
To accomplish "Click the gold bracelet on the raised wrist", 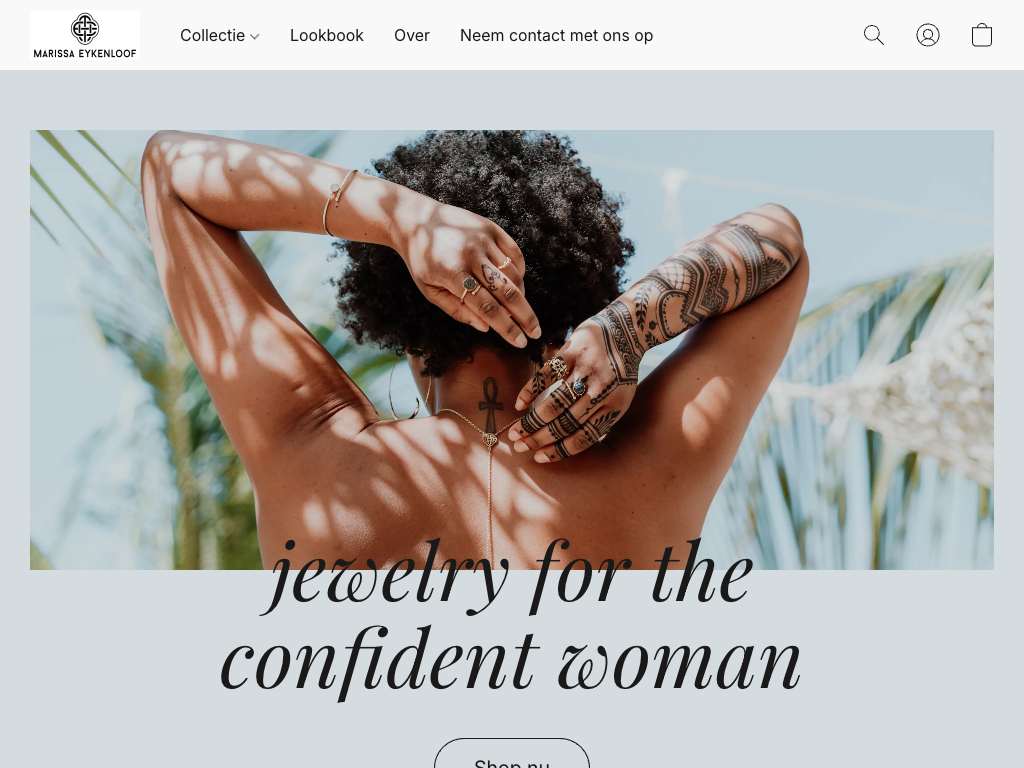I will pyautogui.click(x=339, y=202).
